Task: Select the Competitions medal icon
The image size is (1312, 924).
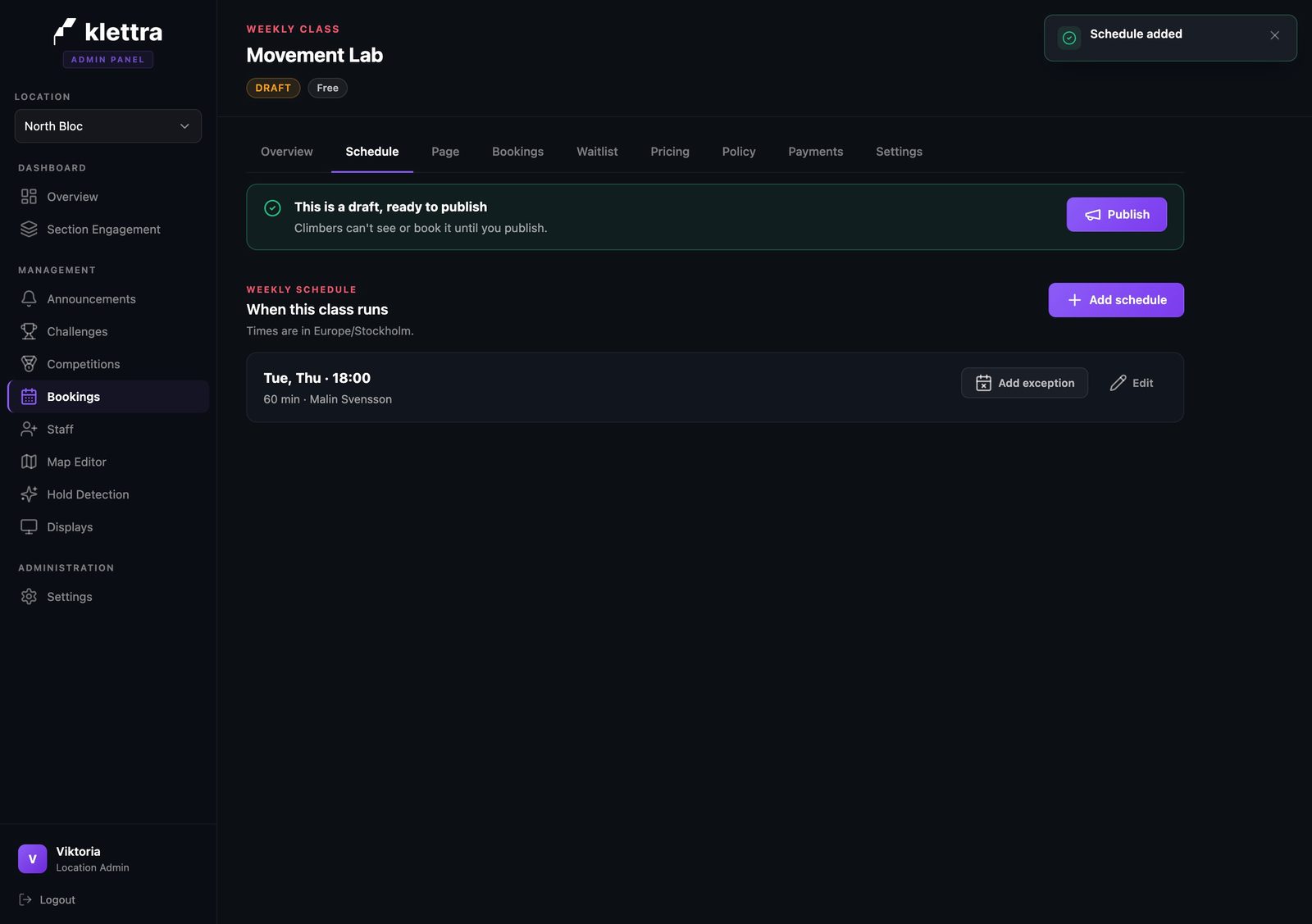Action: pos(29,364)
